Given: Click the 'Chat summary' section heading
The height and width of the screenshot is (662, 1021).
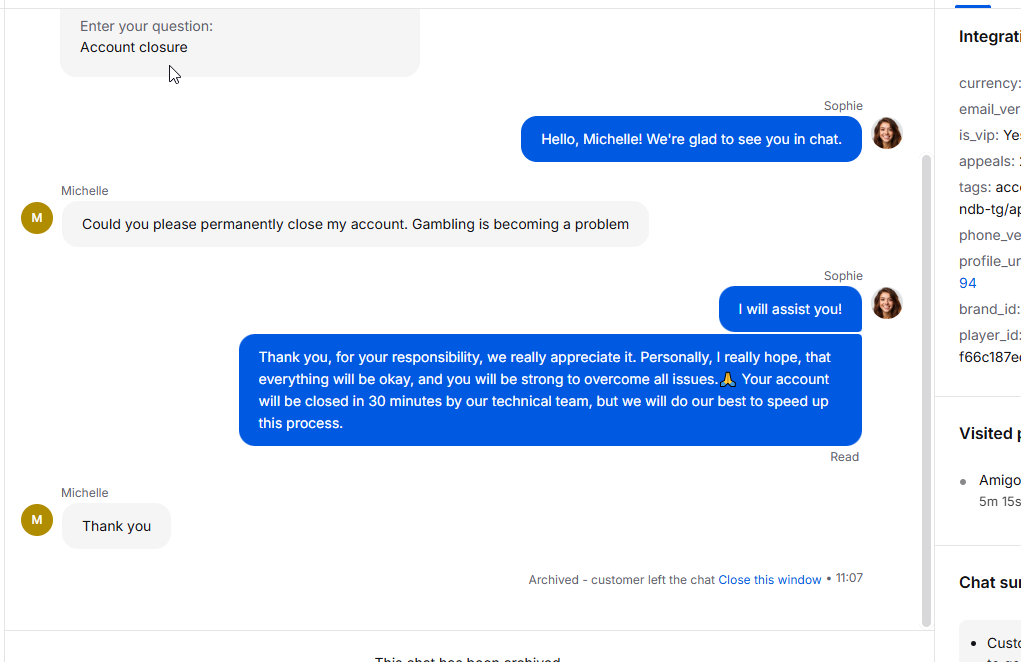Looking at the screenshot, I should click(990, 582).
